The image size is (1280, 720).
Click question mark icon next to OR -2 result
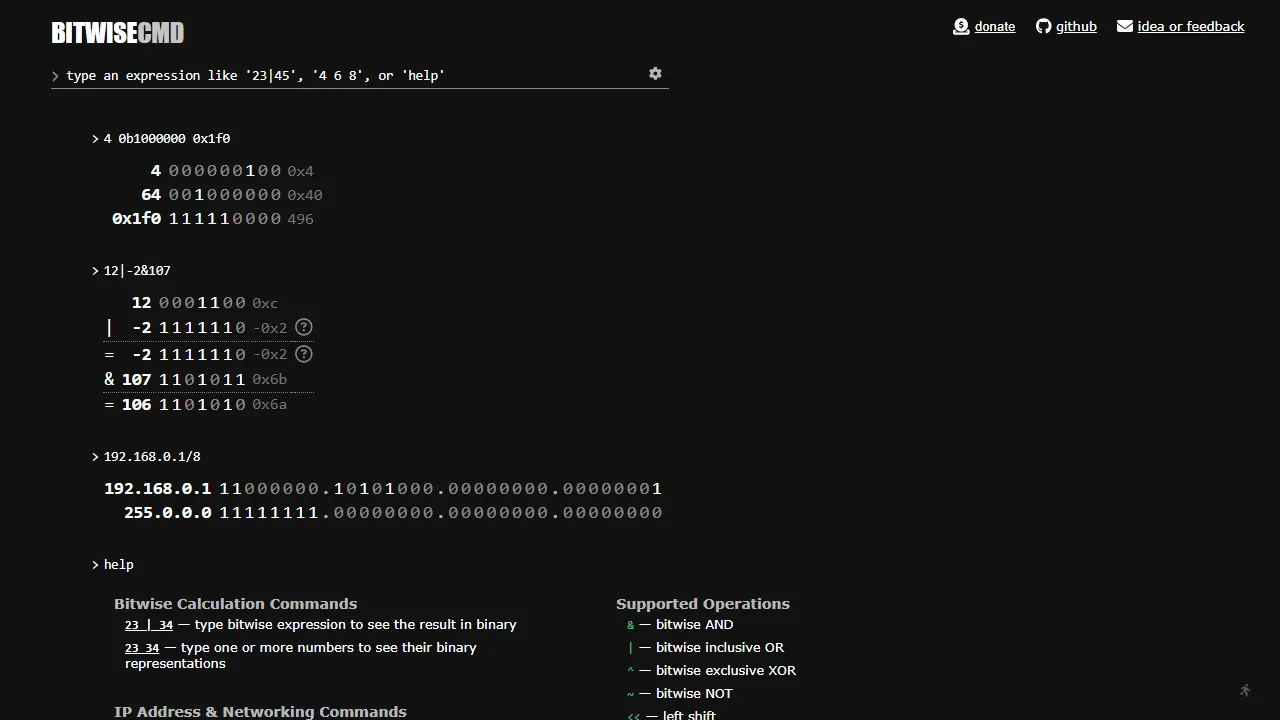(303, 327)
